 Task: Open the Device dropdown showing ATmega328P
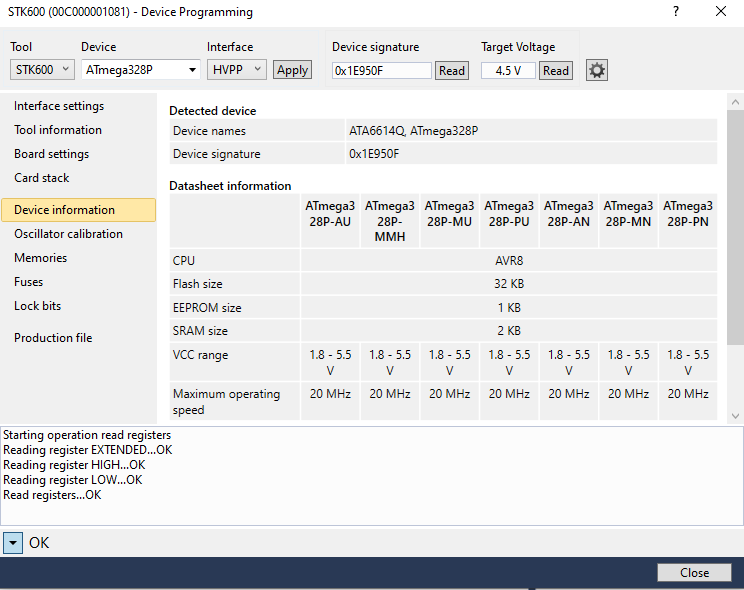point(140,70)
